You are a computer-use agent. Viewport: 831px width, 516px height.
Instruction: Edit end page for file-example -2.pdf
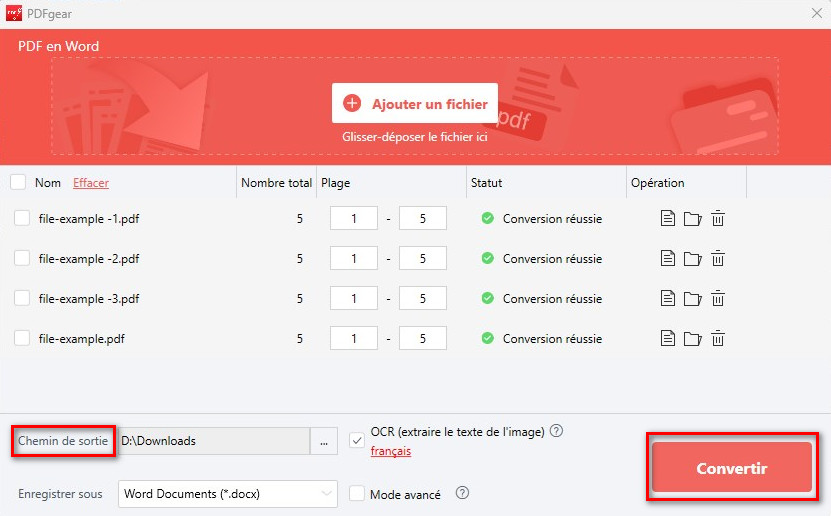coord(422,259)
